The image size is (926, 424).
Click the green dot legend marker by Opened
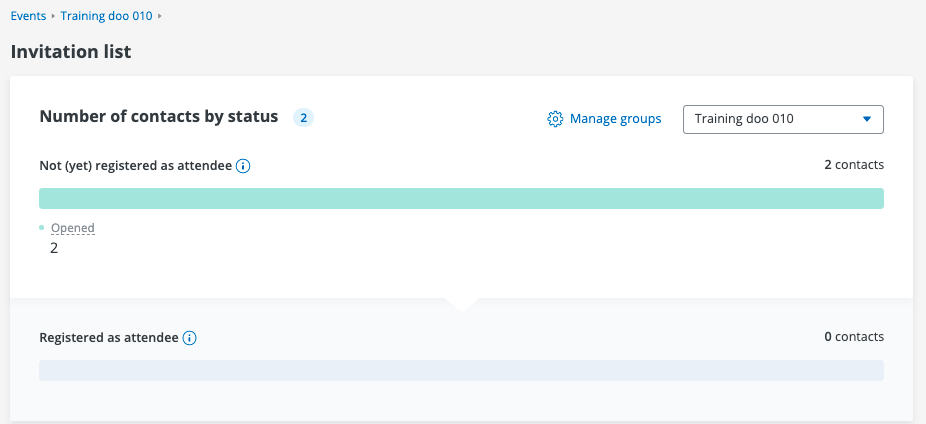pos(42,228)
